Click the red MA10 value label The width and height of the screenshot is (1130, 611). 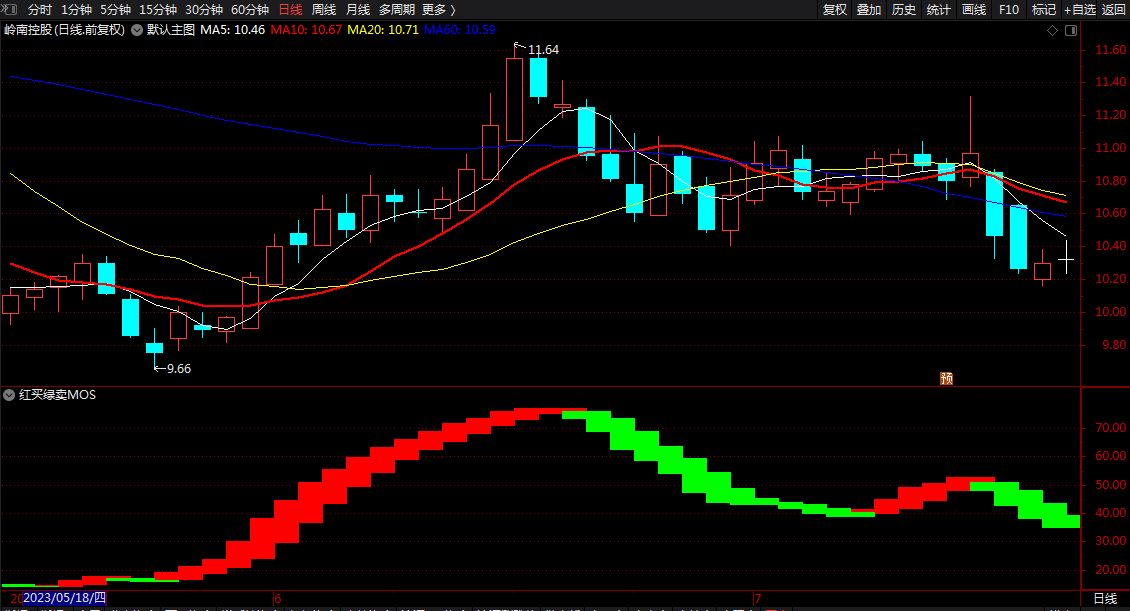pyautogui.click(x=306, y=30)
